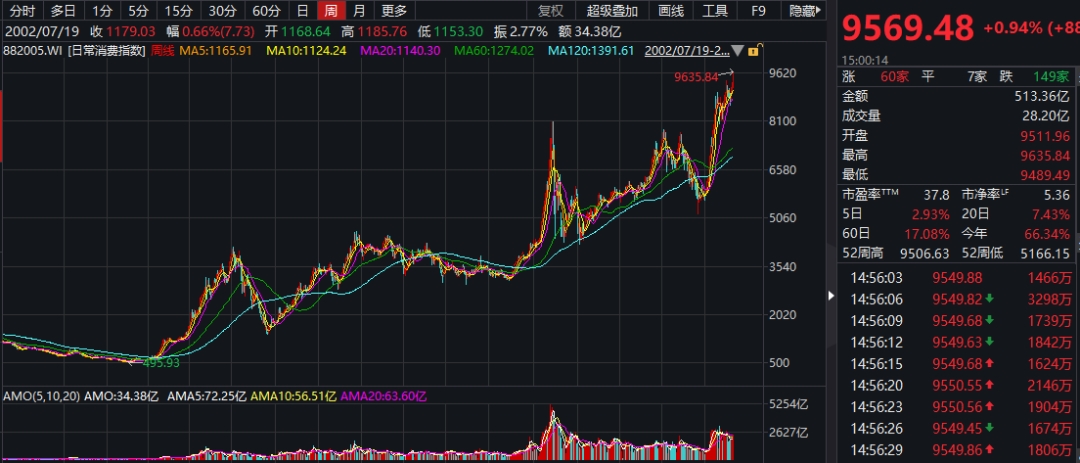Click 隐藏 to hide side panel

pos(803,10)
